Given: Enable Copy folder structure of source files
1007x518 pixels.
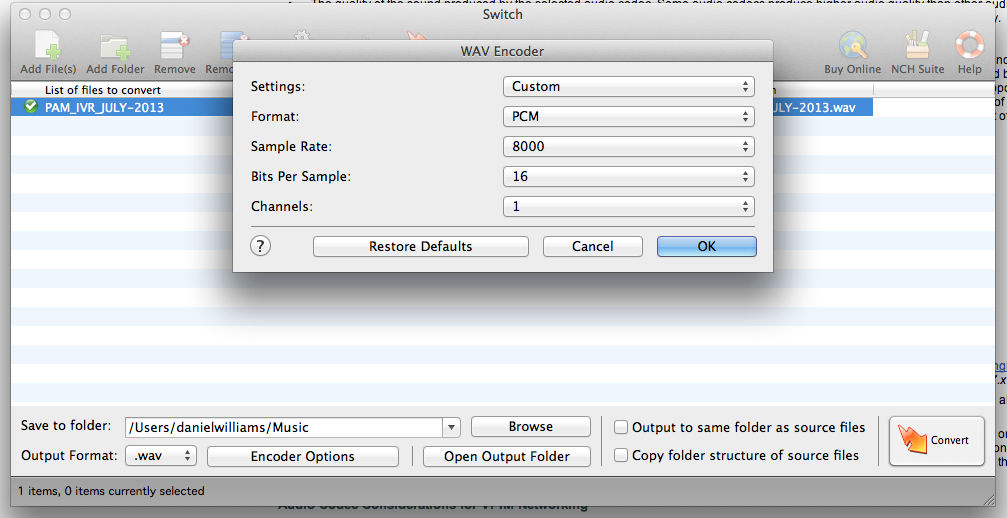Looking at the screenshot, I should 620,455.
